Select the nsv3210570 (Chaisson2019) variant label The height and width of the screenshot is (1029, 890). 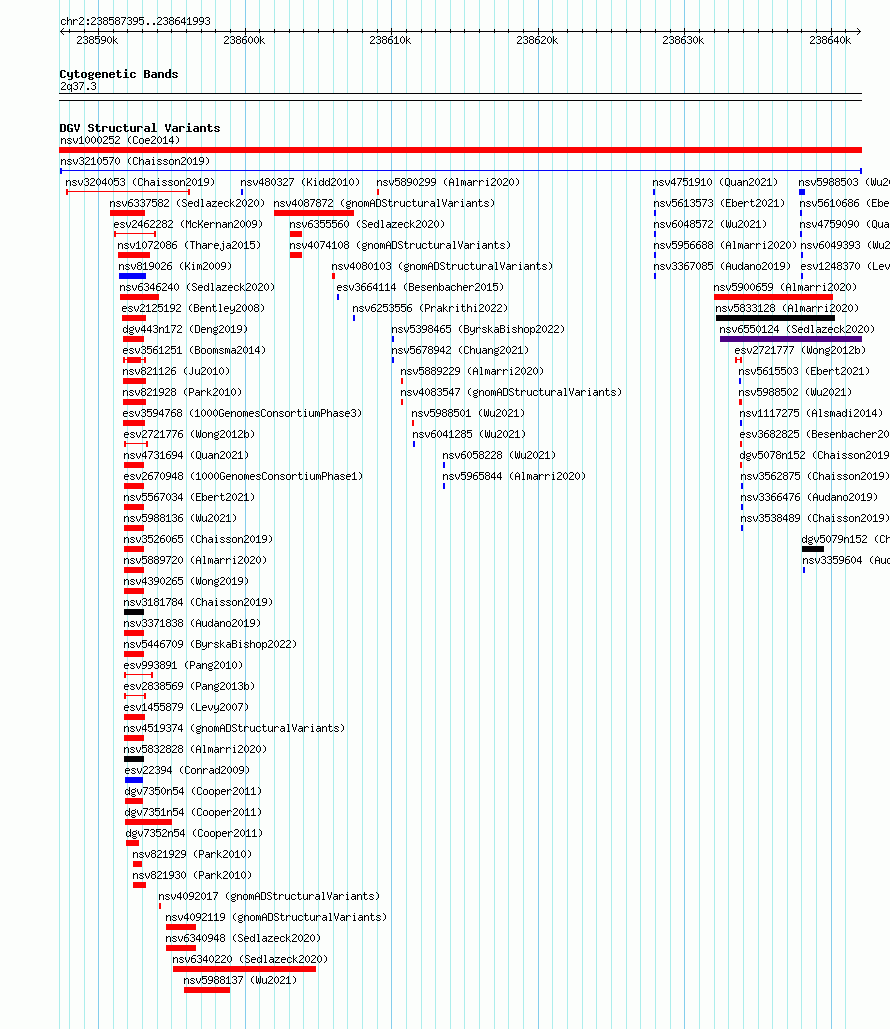click(135, 161)
